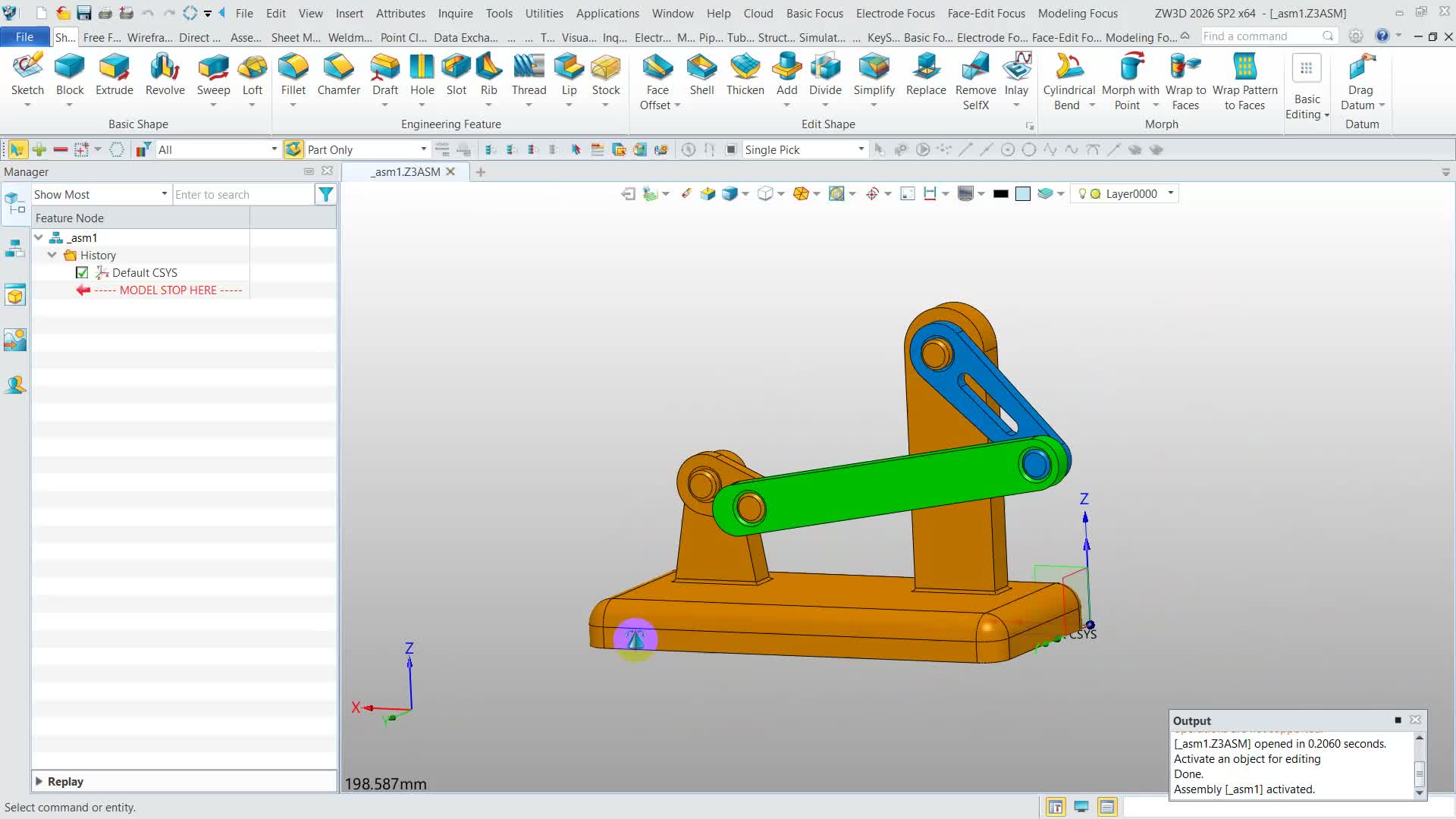Open the Inquire menu
This screenshot has width=1456, height=819.
coord(455,14)
